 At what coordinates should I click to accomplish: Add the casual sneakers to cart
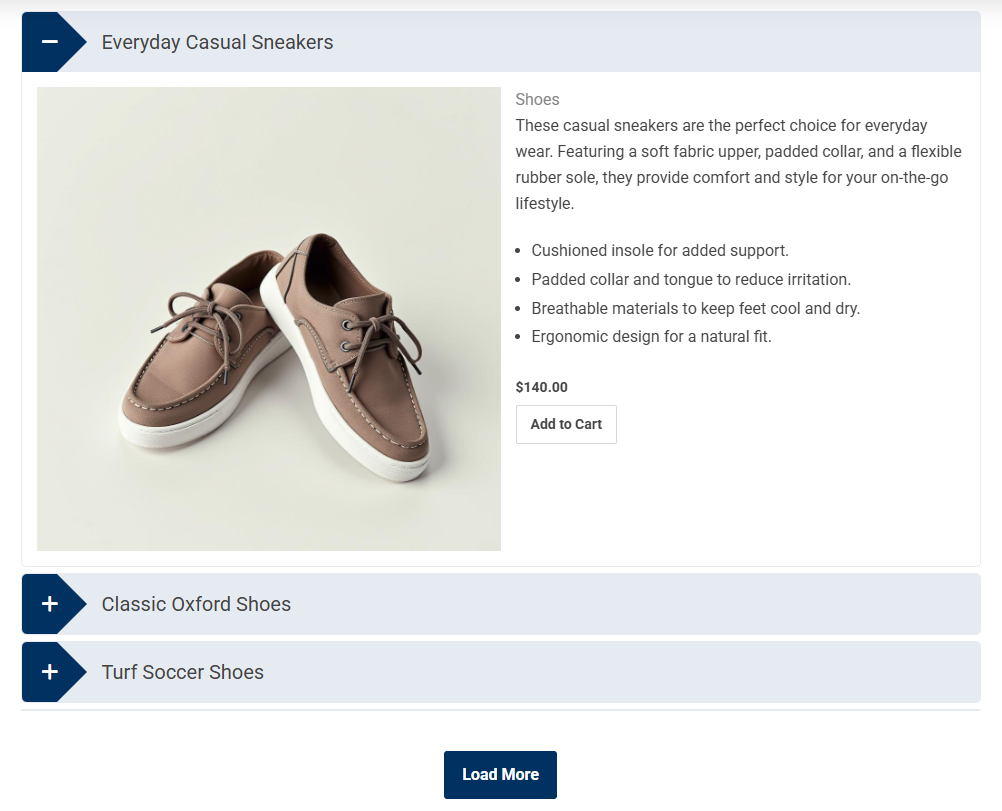click(566, 424)
